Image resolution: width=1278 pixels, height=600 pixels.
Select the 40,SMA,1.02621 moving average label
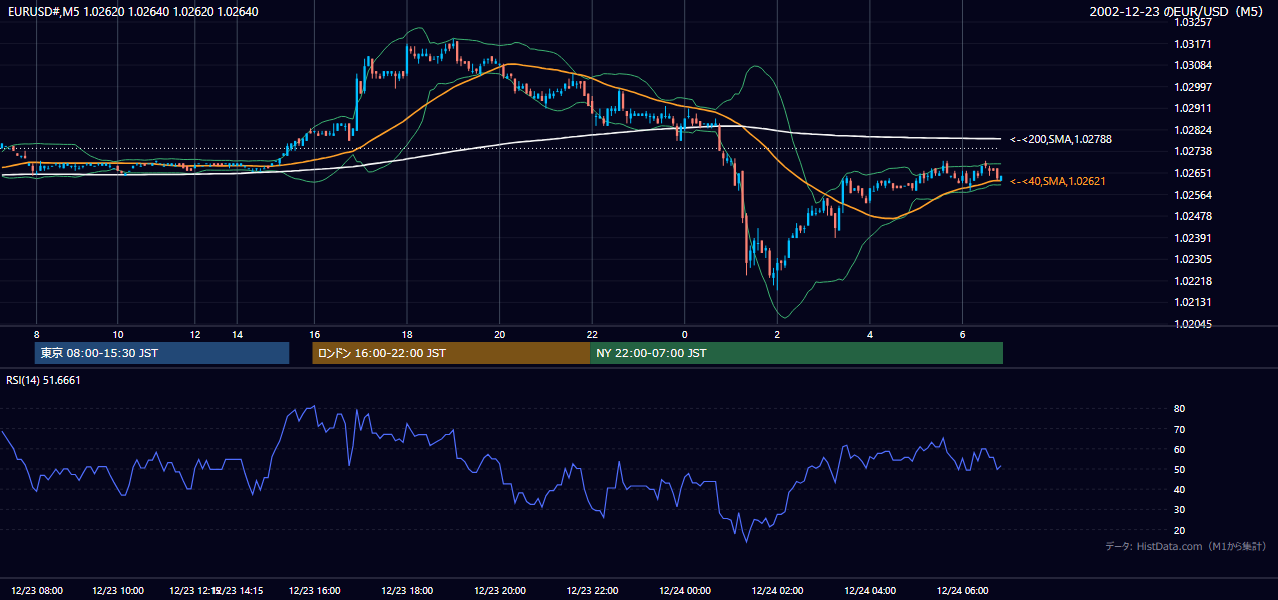[x=1058, y=181]
